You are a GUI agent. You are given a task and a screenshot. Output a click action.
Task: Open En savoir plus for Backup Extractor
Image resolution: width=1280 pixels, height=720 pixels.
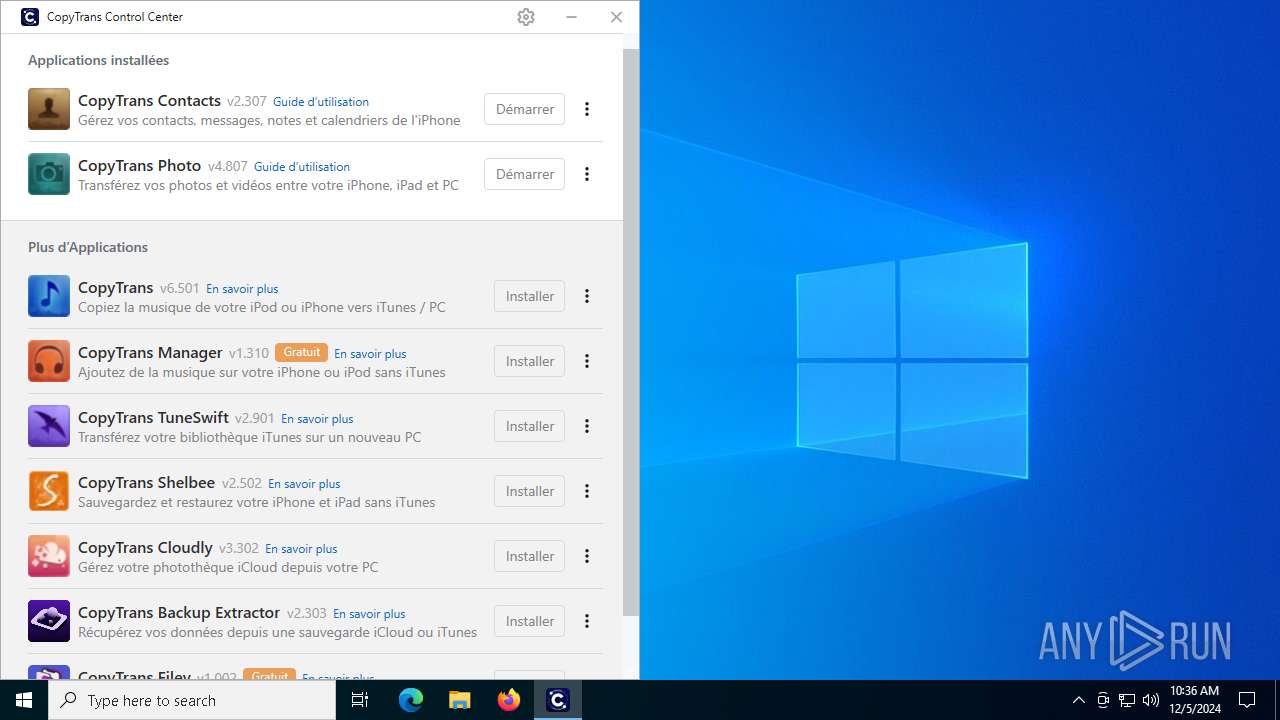(x=369, y=614)
